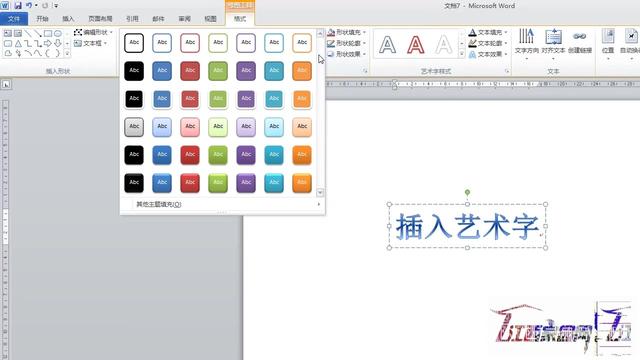Click the 位置 (Position) button
Image resolution: width=640 pixels, height=360 pixels.
(608, 44)
